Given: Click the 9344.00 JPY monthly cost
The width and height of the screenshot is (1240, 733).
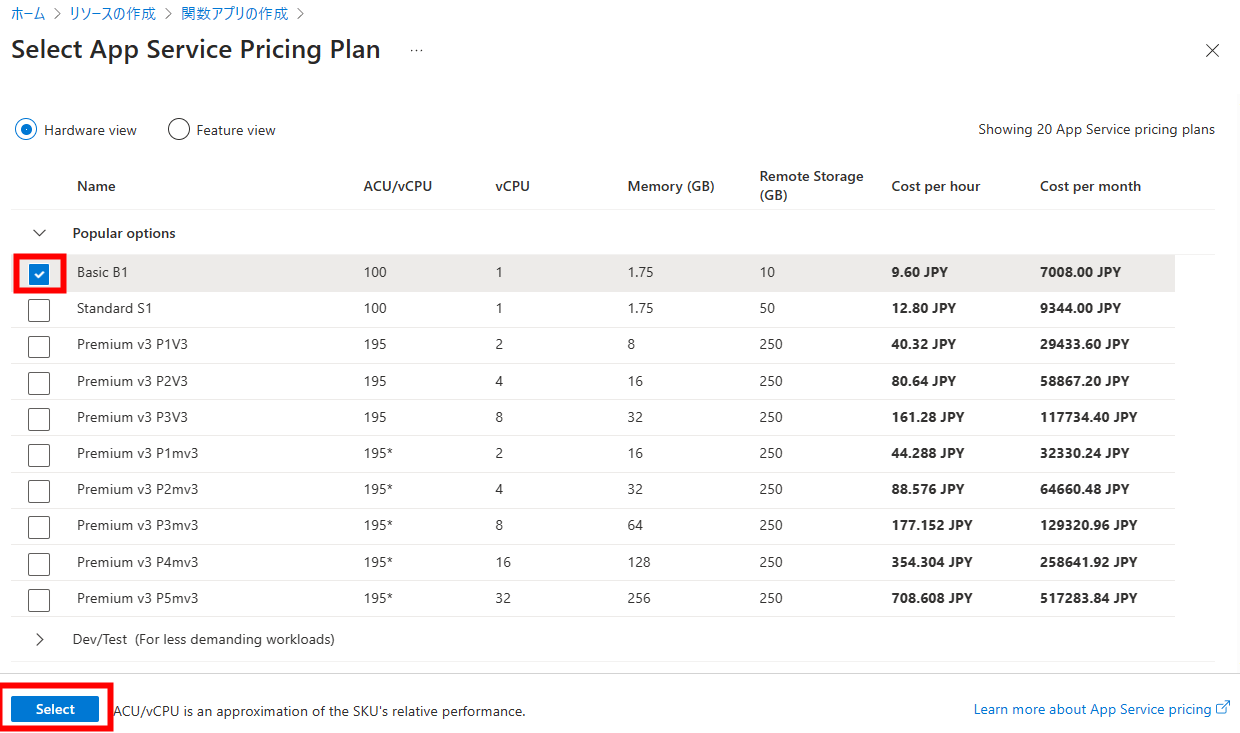Looking at the screenshot, I should (1080, 308).
